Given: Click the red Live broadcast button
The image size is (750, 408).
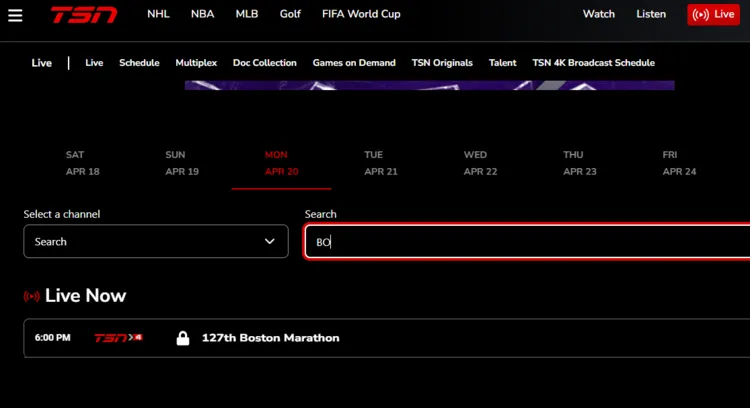Looking at the screenshot, I should click(x=713, y=14).
